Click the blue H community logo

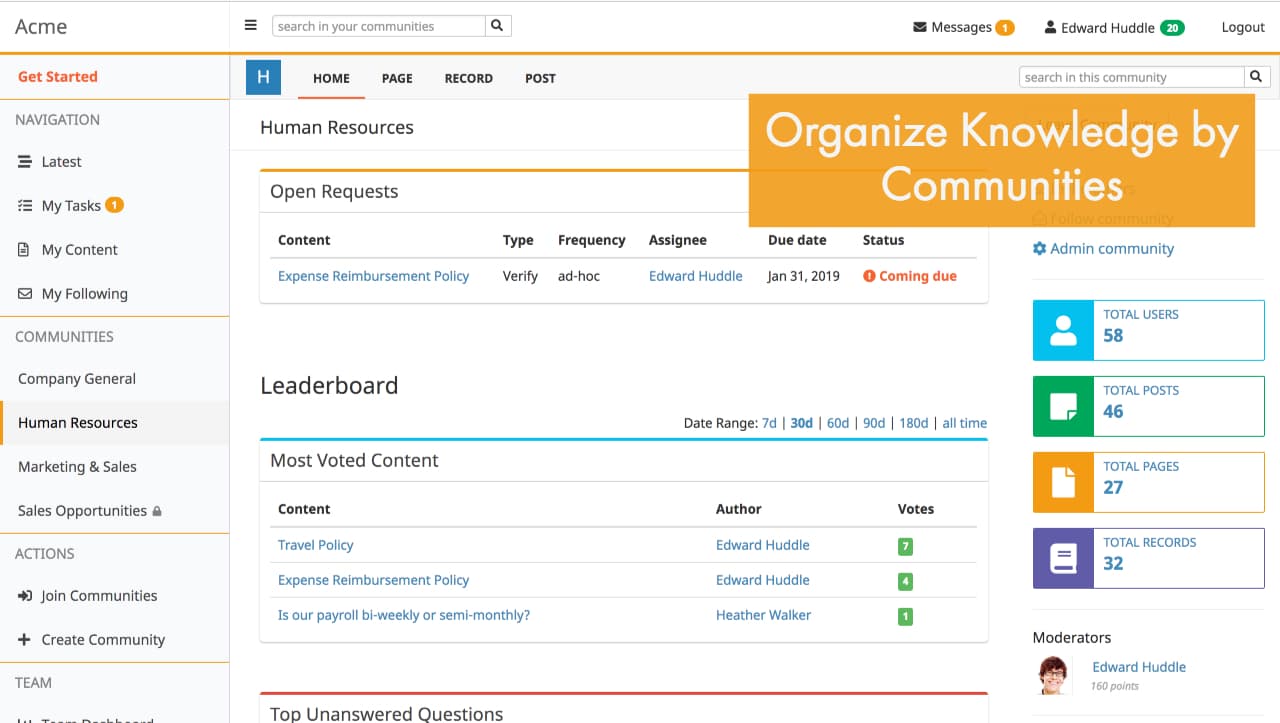(x=263, y=77)
